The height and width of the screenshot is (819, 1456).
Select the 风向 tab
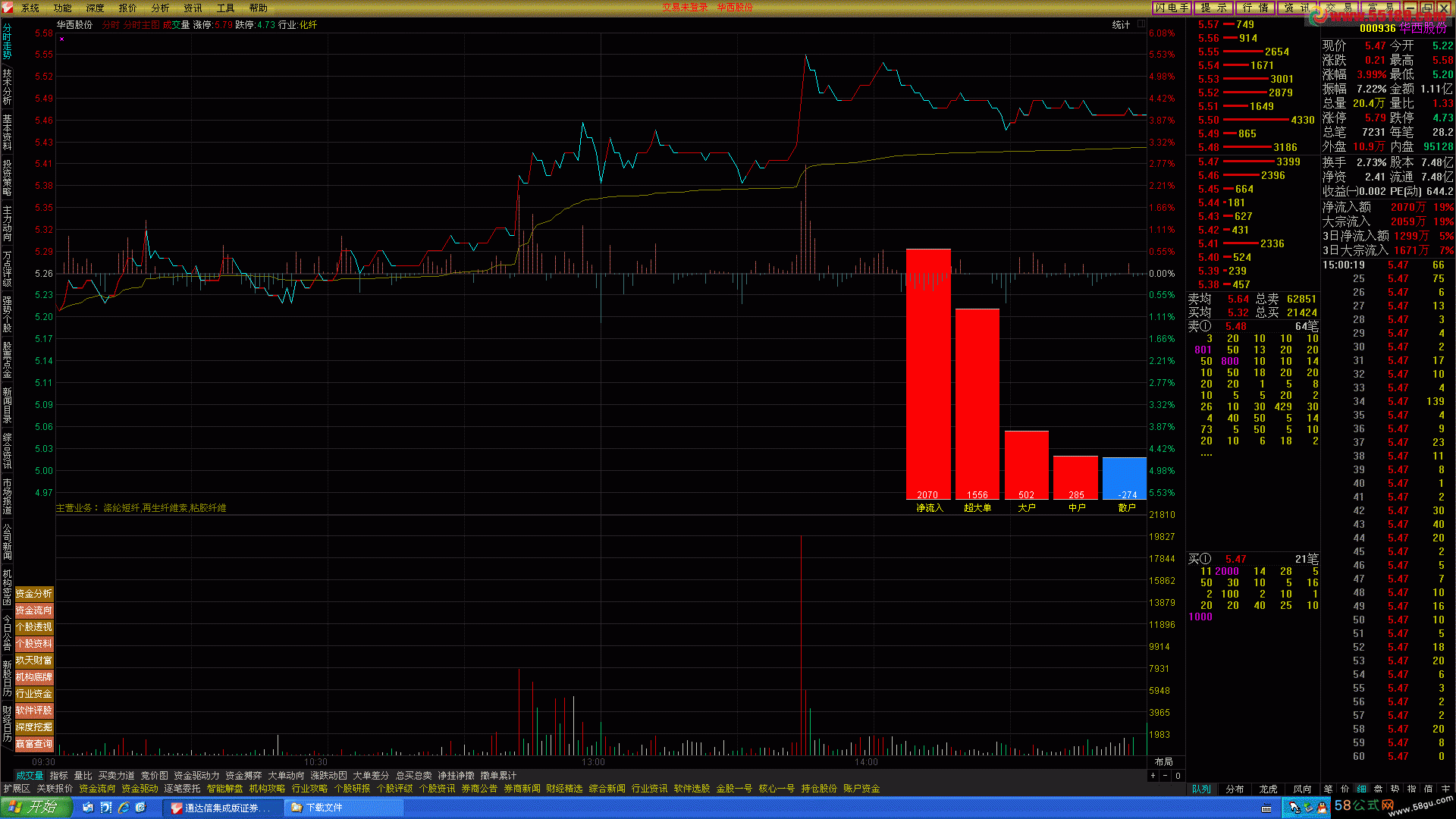pyautogui.click(x=1302, y=789)
